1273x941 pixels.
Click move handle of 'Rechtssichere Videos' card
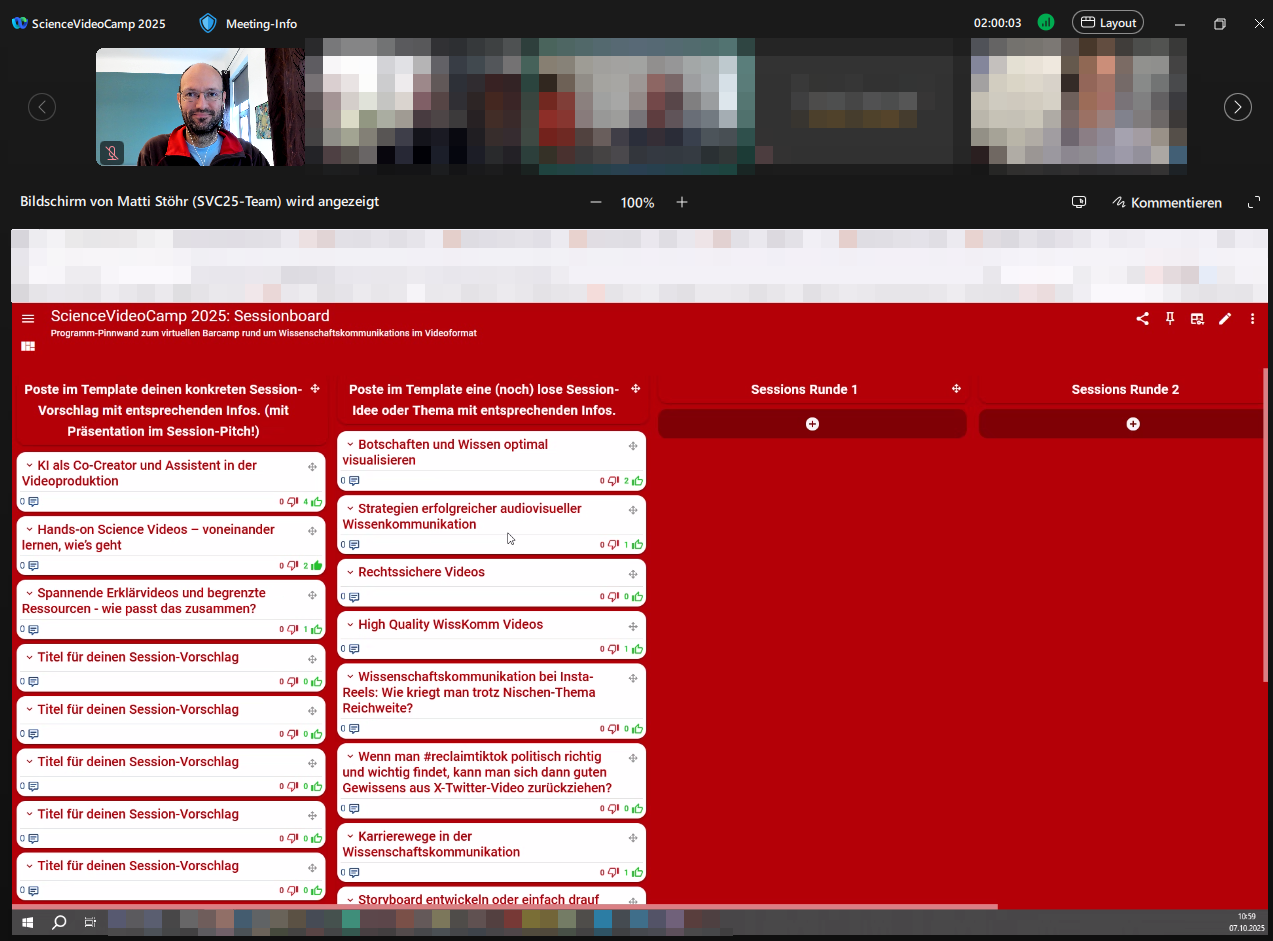633,574
